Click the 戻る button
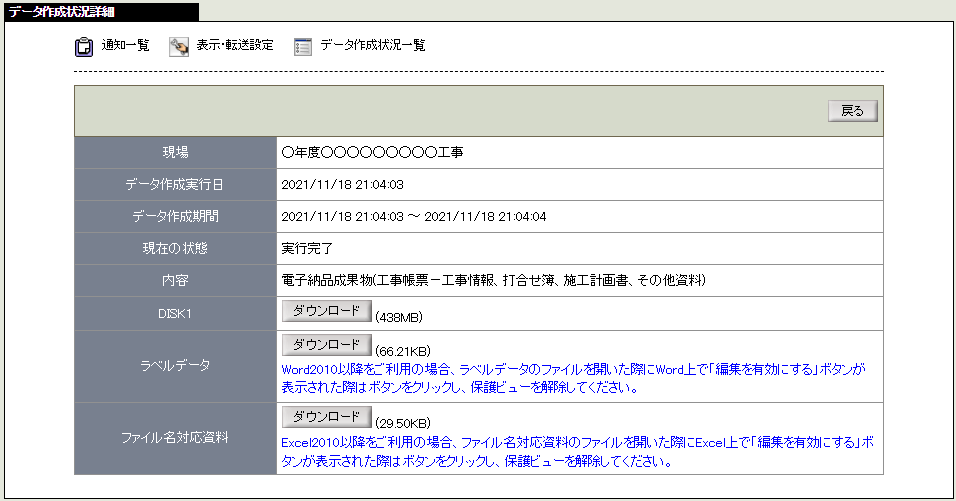Viewport: 956px width, 501px height. [852, 111]
